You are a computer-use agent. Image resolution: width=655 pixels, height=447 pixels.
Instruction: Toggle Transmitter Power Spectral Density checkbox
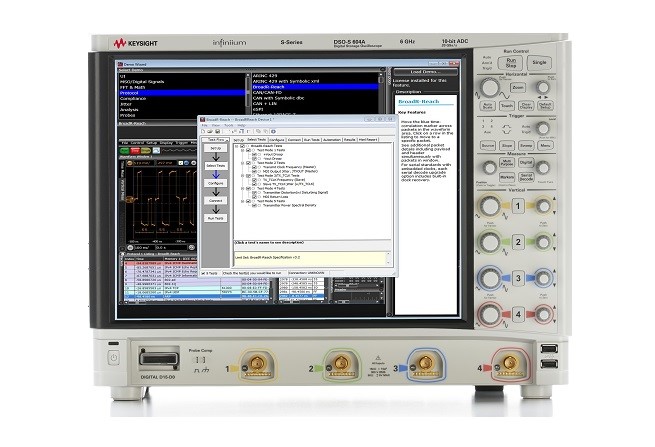(254, 206)
